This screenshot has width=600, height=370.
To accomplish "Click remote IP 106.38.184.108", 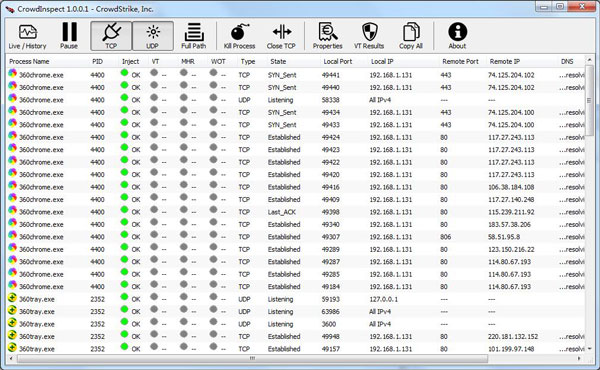I will (511, 187).
